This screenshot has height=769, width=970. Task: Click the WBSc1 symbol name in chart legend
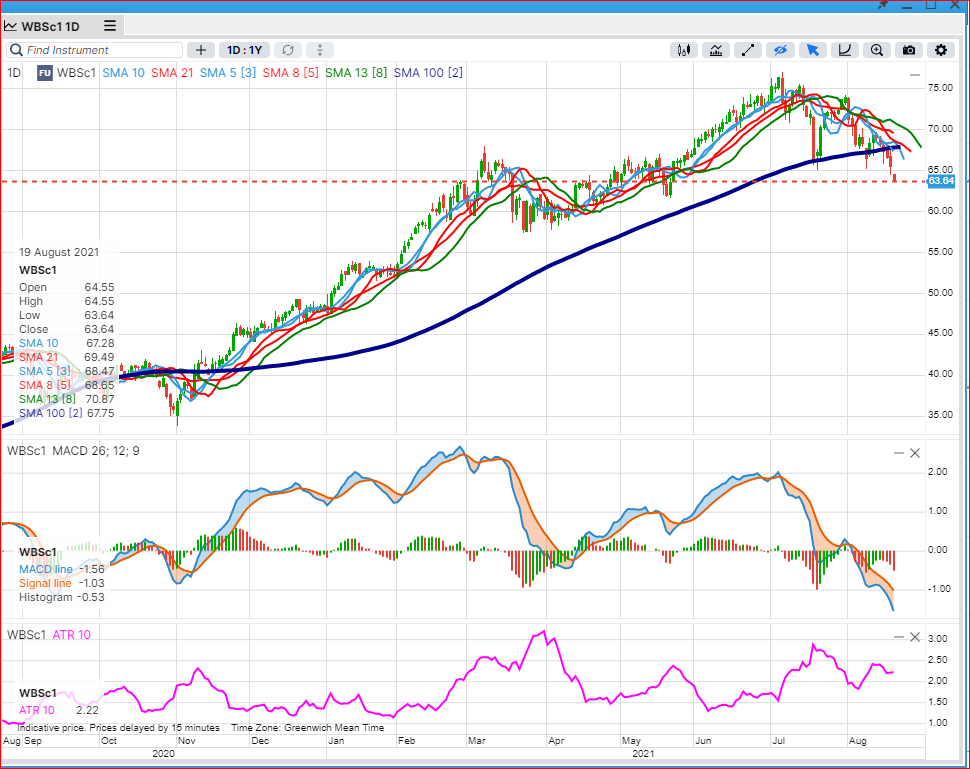(76, 73)
